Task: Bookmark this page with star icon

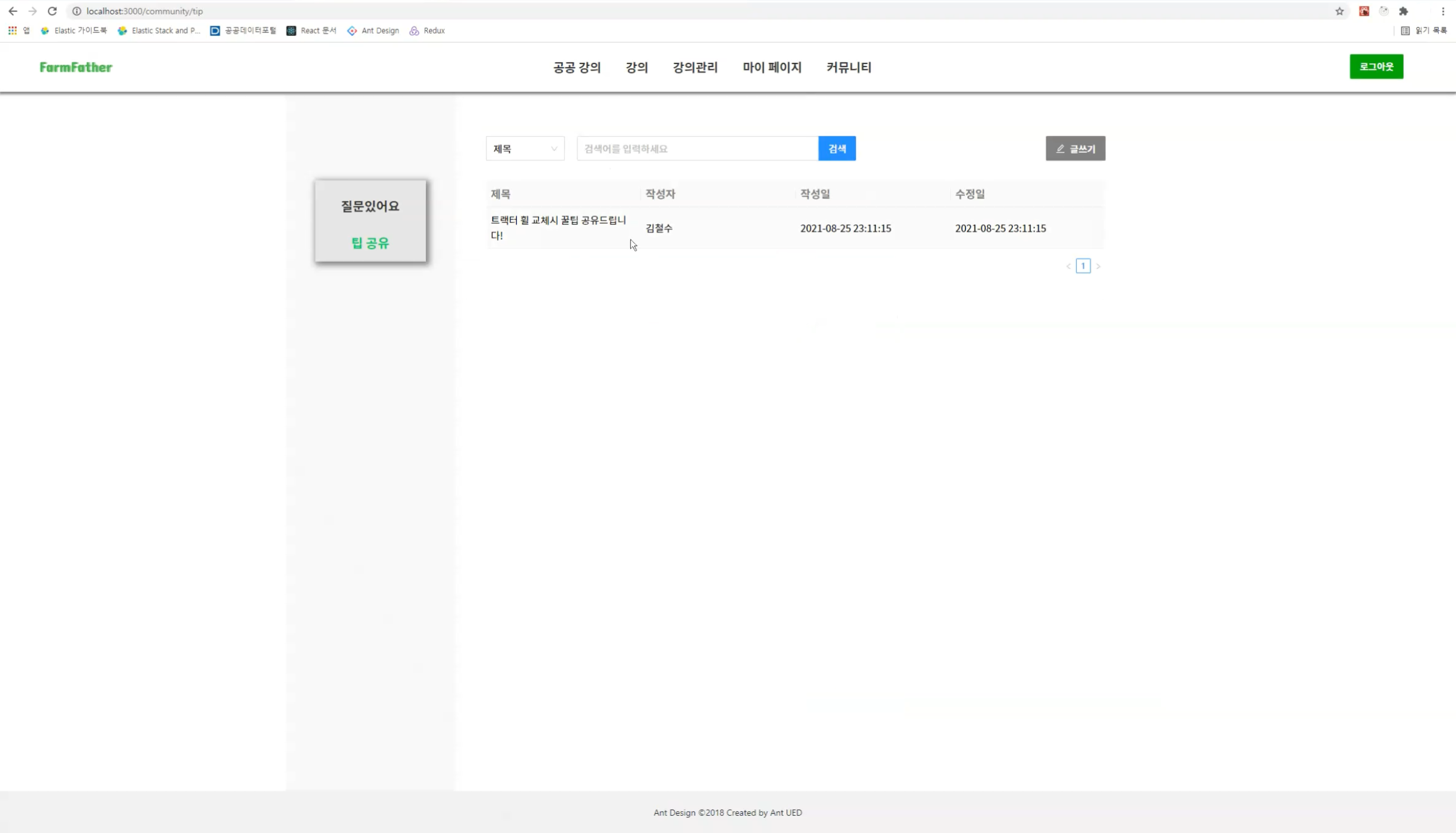Action: point(1339,11)
